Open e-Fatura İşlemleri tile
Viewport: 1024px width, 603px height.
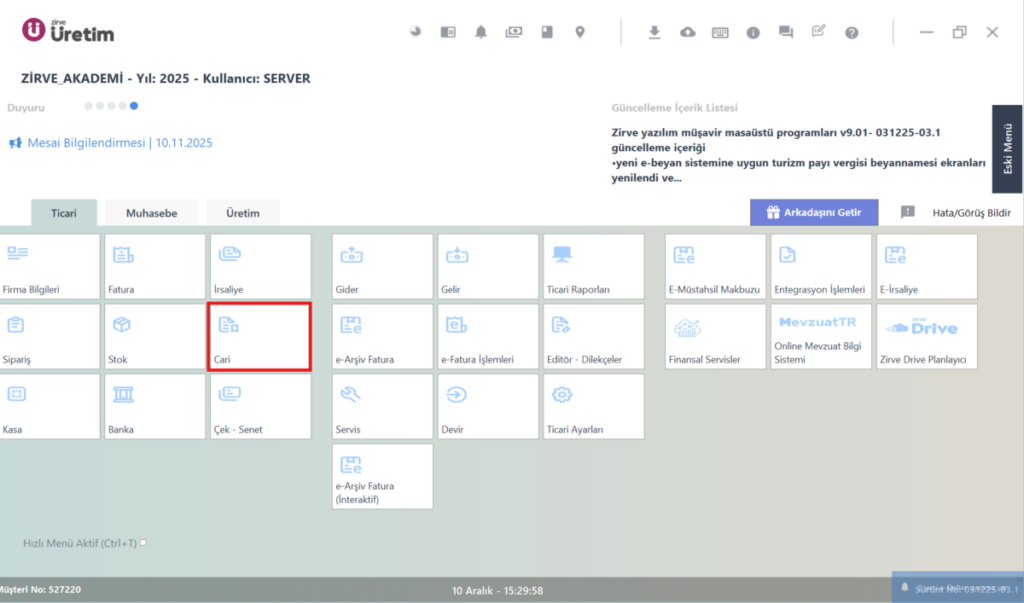tap(488, 336)
